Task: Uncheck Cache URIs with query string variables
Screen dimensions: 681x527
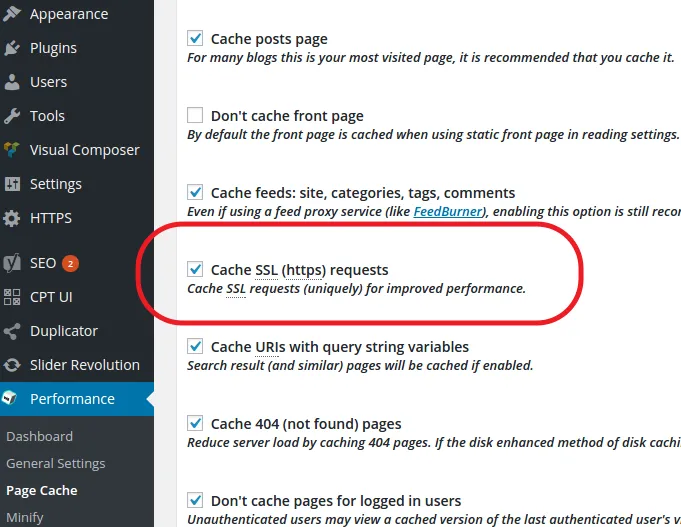Action: [x=195, y=347]
